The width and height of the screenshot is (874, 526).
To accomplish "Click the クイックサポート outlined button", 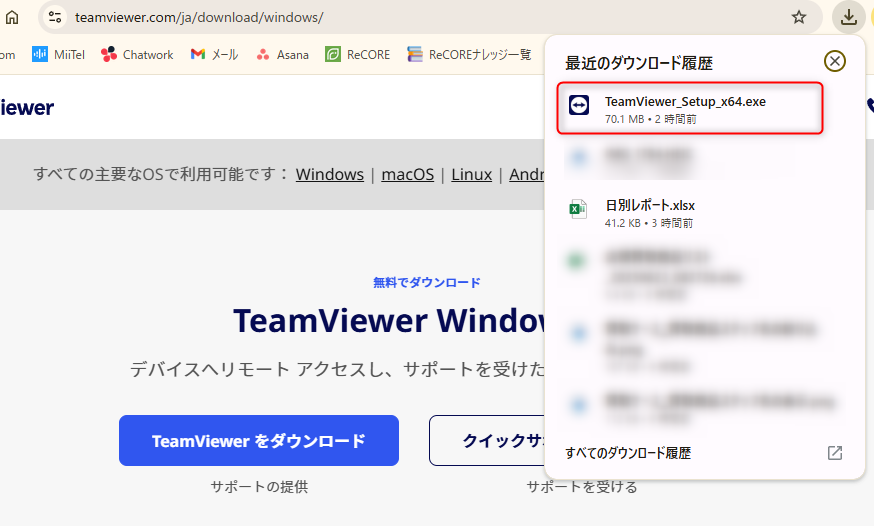I will (x=487, y=440).
